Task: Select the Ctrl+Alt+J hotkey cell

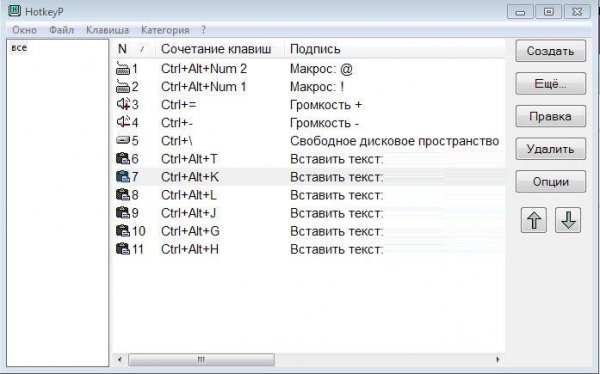Action: point(188,213)
